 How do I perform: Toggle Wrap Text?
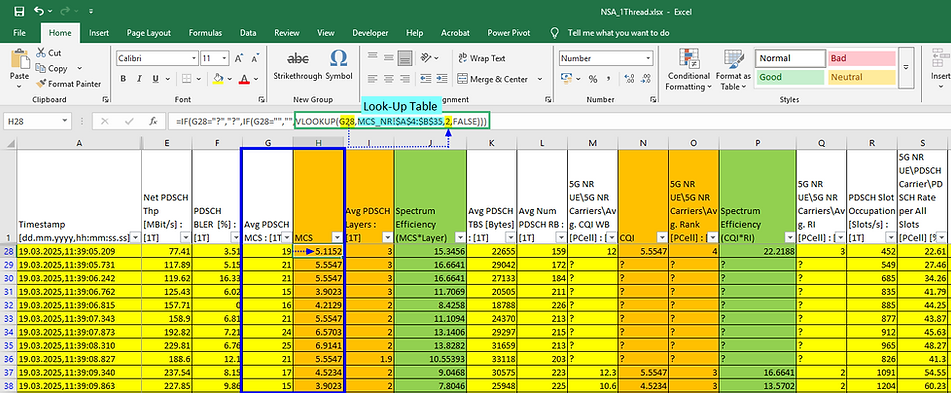(482, 58)
